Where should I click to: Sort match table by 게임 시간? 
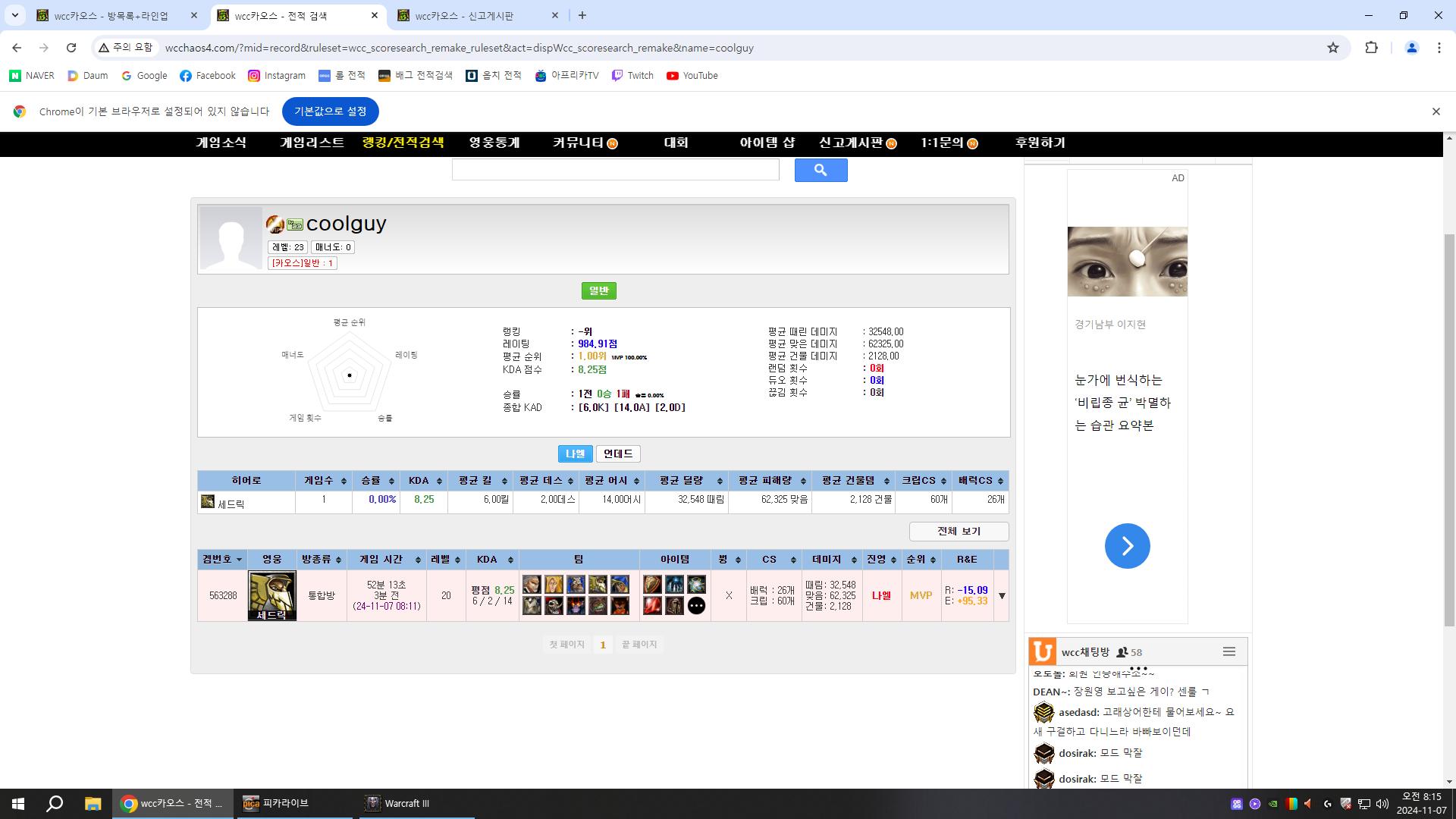pos(388,560)
